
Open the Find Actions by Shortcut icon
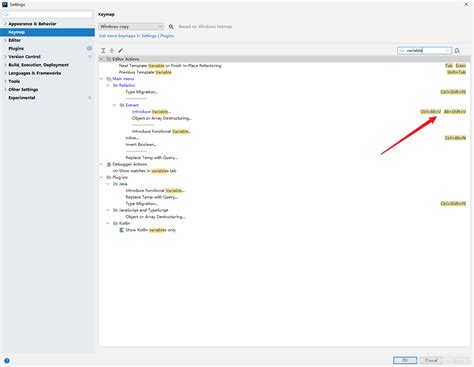click(x=457, y=51)
